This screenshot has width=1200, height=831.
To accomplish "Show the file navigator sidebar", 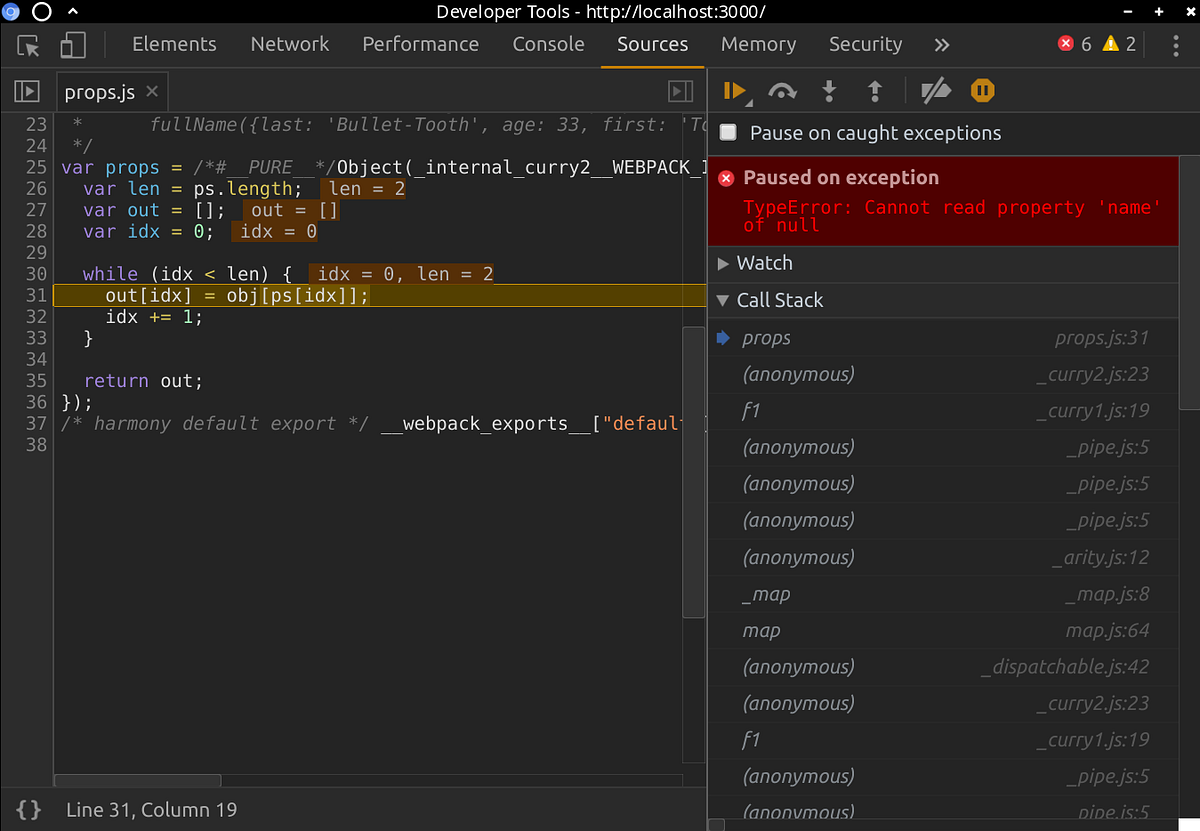I will (x=26, y=92).
